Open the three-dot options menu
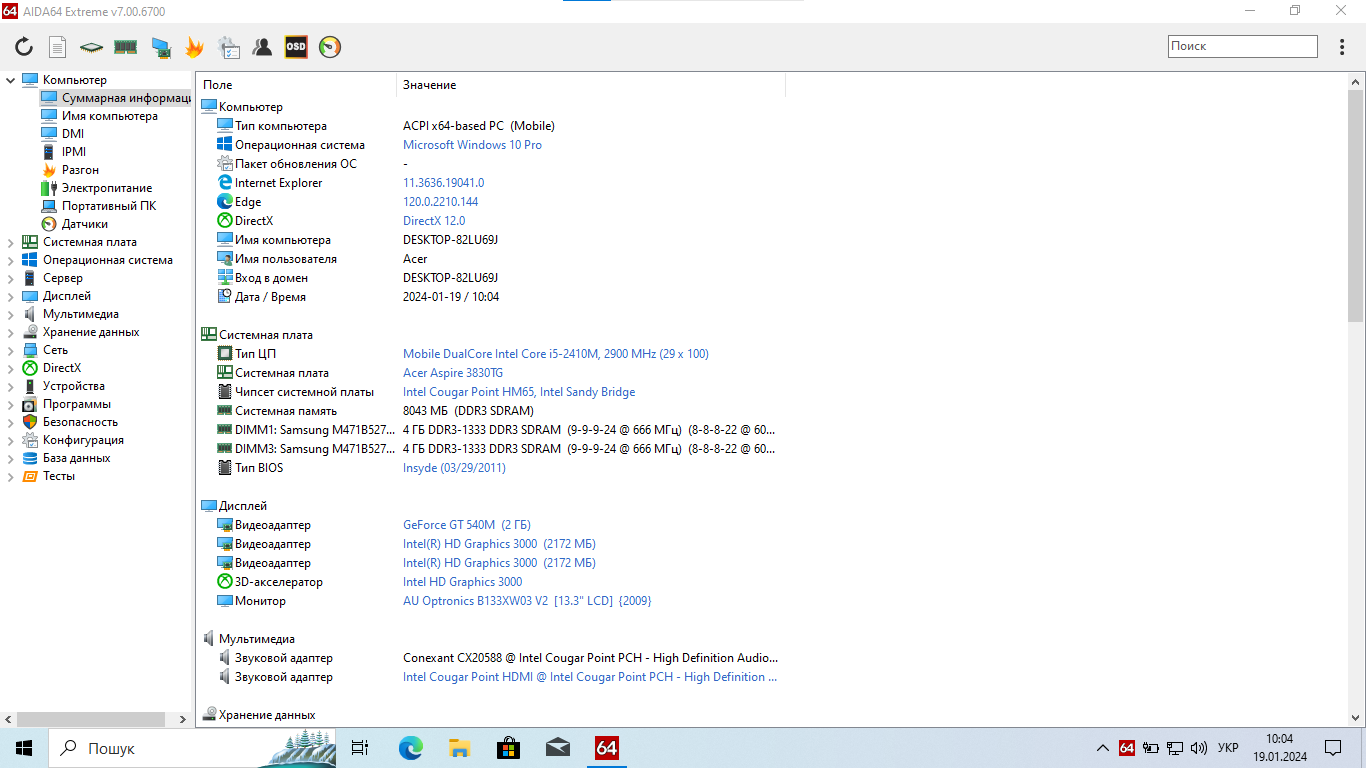1366x768 pixels. [x=1342, y=47]
